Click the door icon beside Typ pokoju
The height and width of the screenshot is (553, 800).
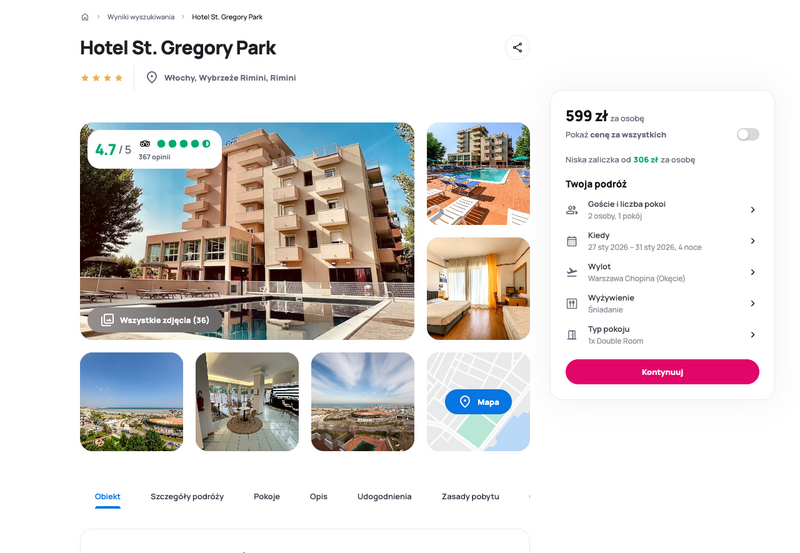pos(572,335)
